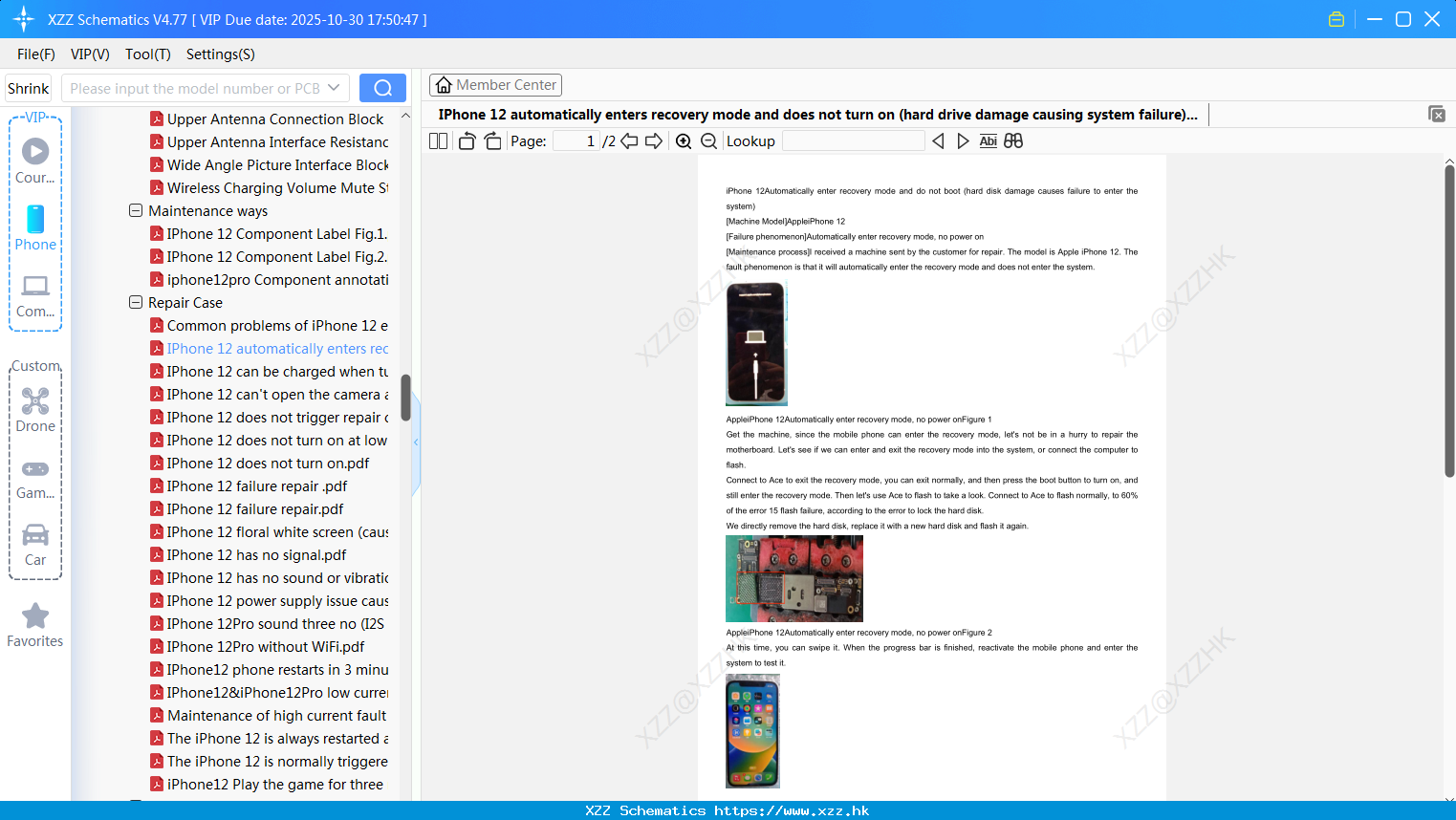Screen dimensions: 1456x820
Task: Click the model or PCB search field
Action: 196,88
